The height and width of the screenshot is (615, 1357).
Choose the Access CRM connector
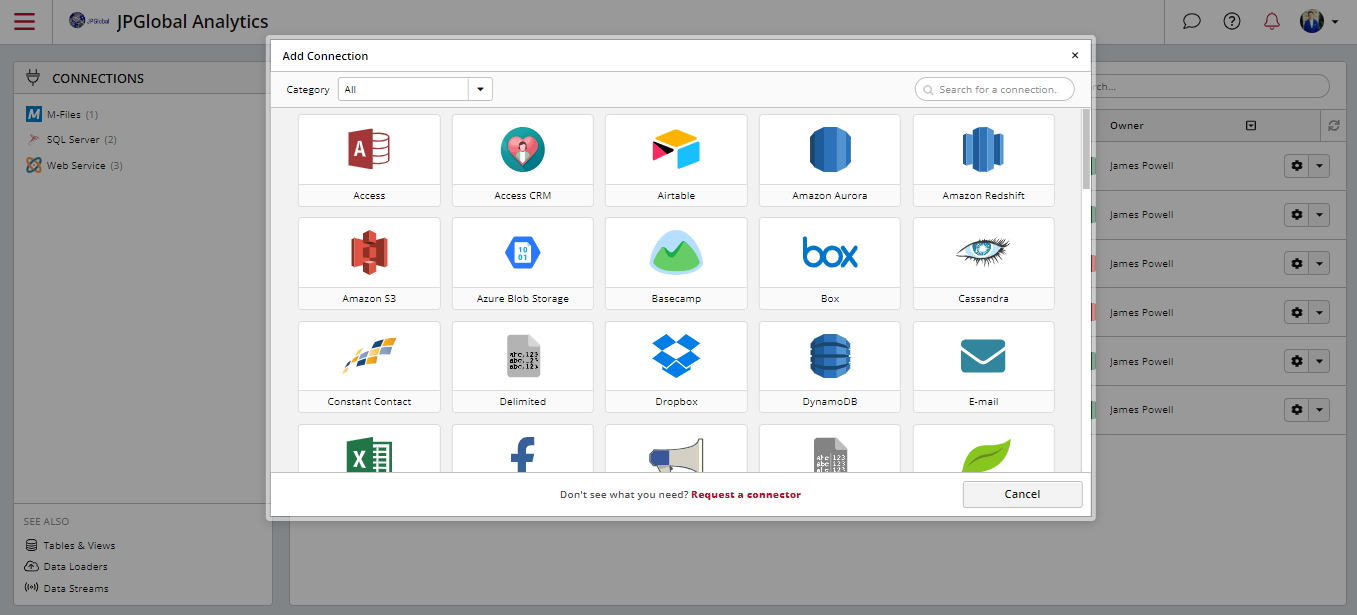click(523, 160)
